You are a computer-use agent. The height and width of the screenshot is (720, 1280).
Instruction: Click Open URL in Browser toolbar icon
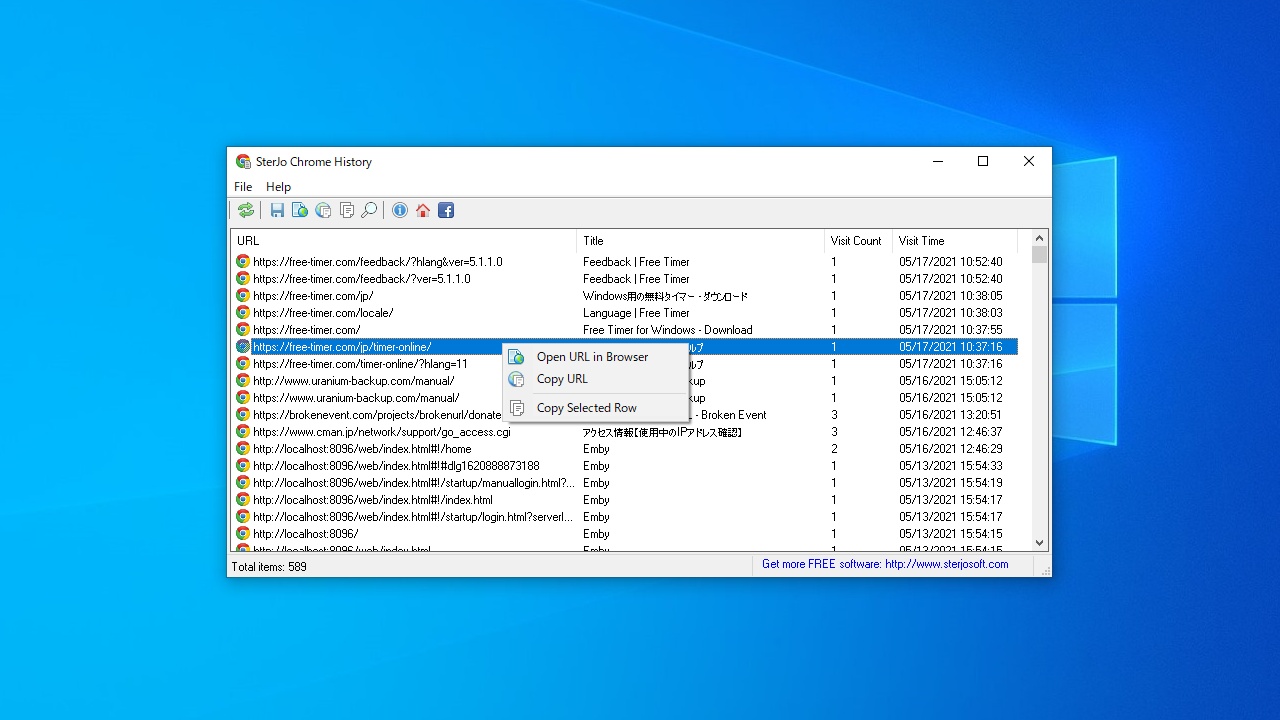pyautogui.click(x=300, y=210)
